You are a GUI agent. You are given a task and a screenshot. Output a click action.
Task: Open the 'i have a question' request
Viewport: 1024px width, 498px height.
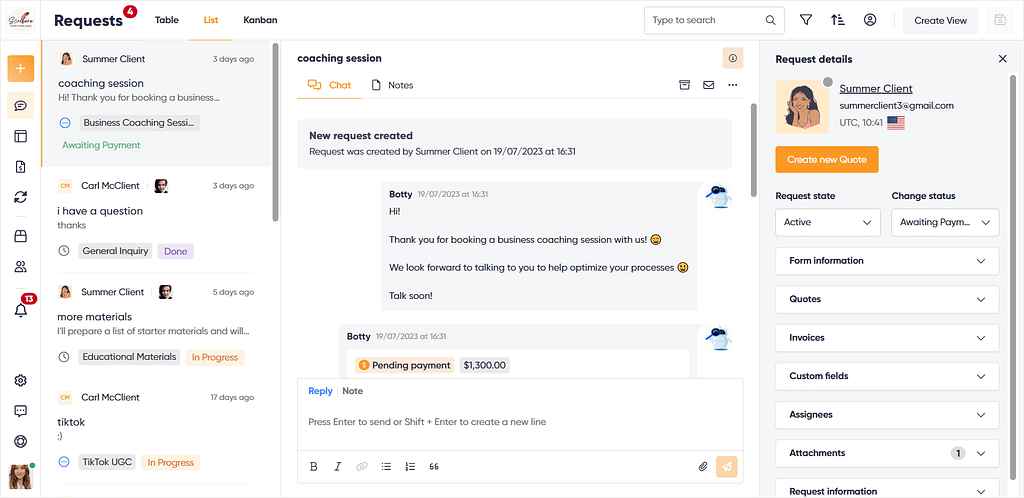155,219
